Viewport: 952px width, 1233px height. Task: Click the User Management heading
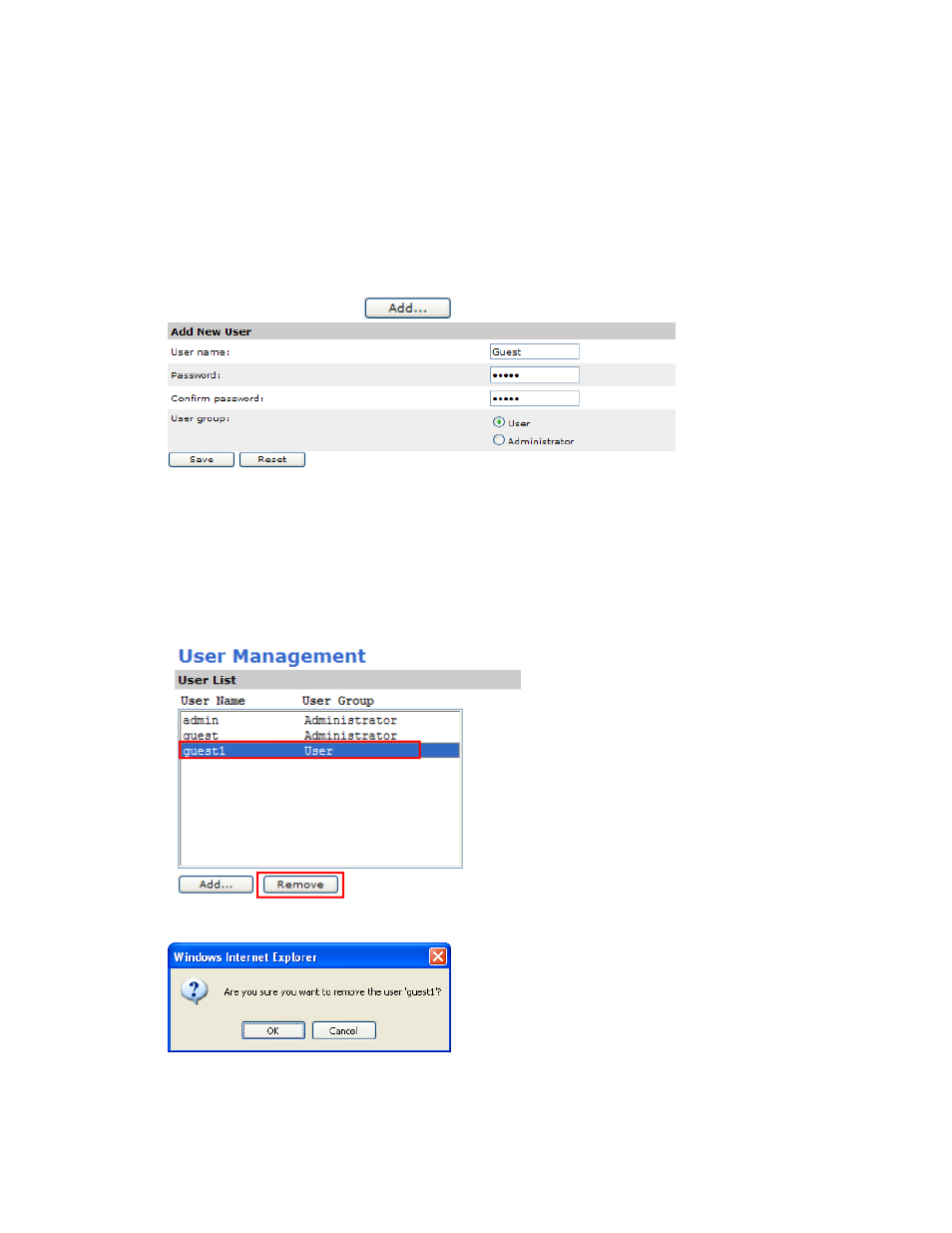pyautogui.click(x=272, y=656)
